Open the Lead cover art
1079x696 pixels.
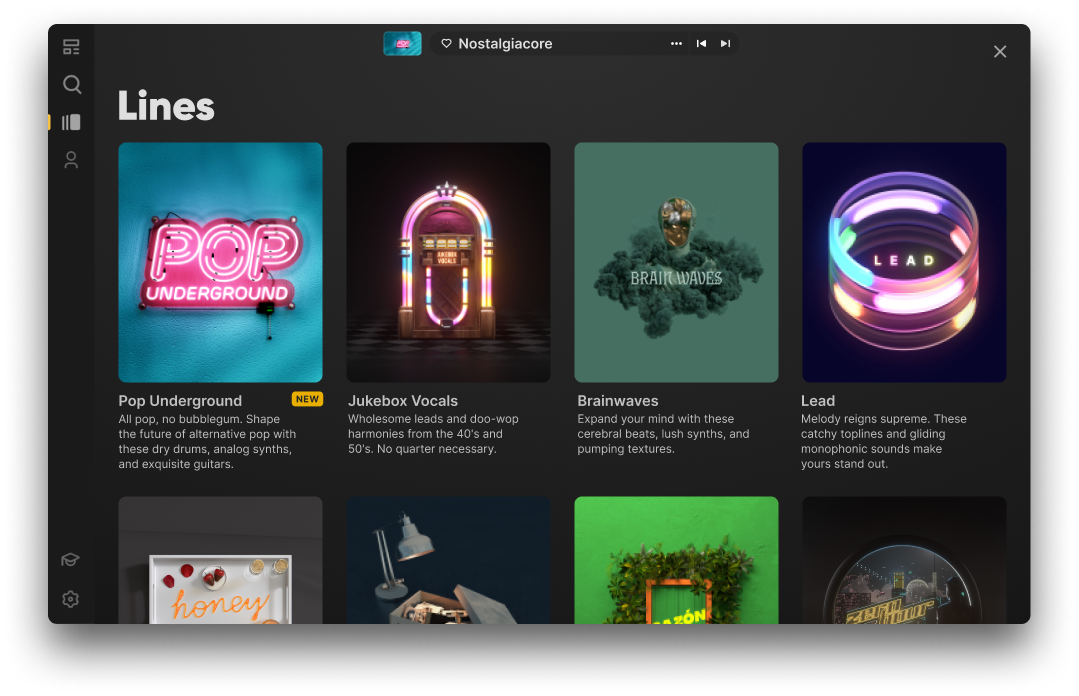point(904,262)
